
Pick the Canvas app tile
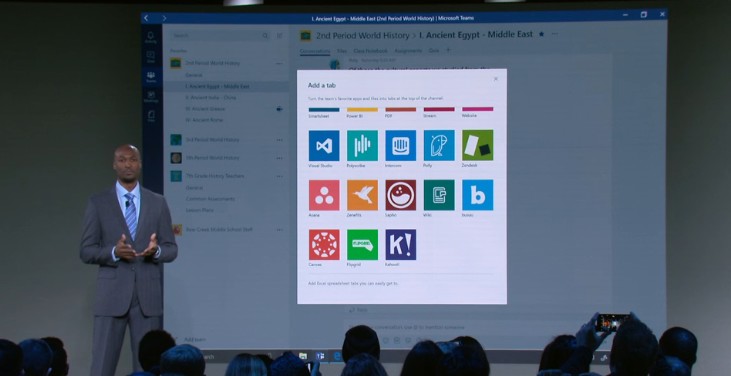(x=324, y=245)
